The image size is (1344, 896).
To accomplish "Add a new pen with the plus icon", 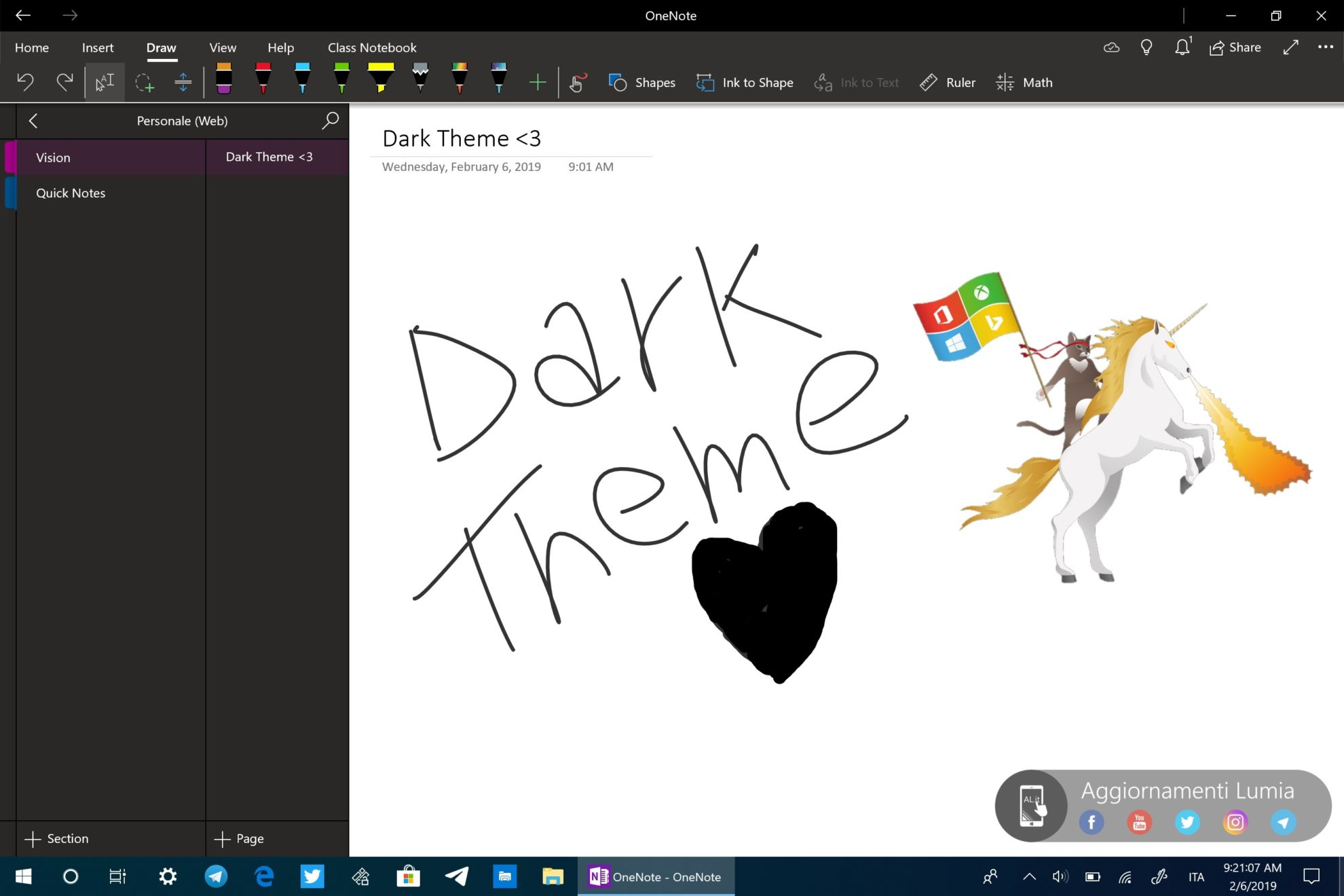I will pos(537,82).
